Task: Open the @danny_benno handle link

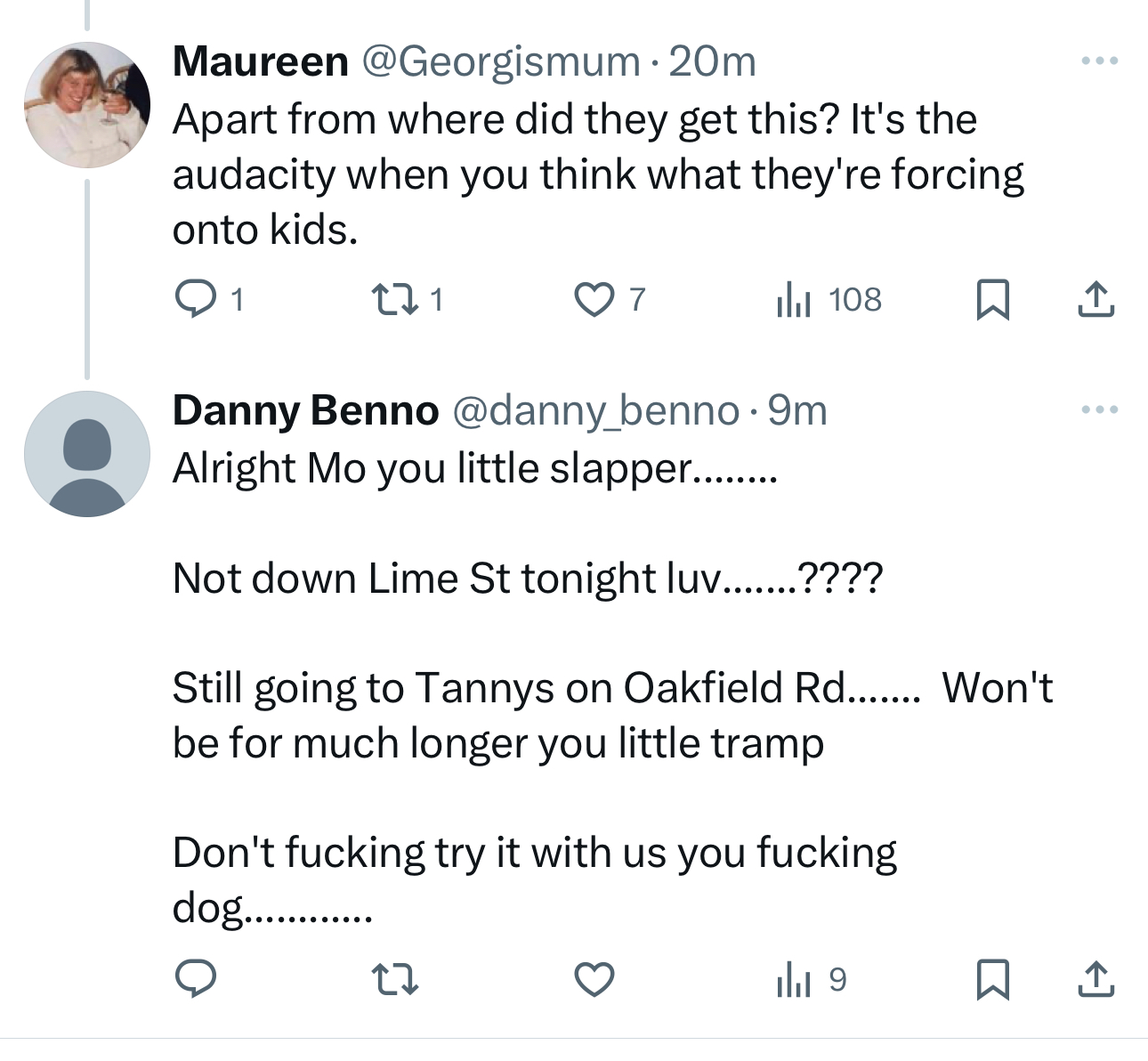Action: click(596, 410)
